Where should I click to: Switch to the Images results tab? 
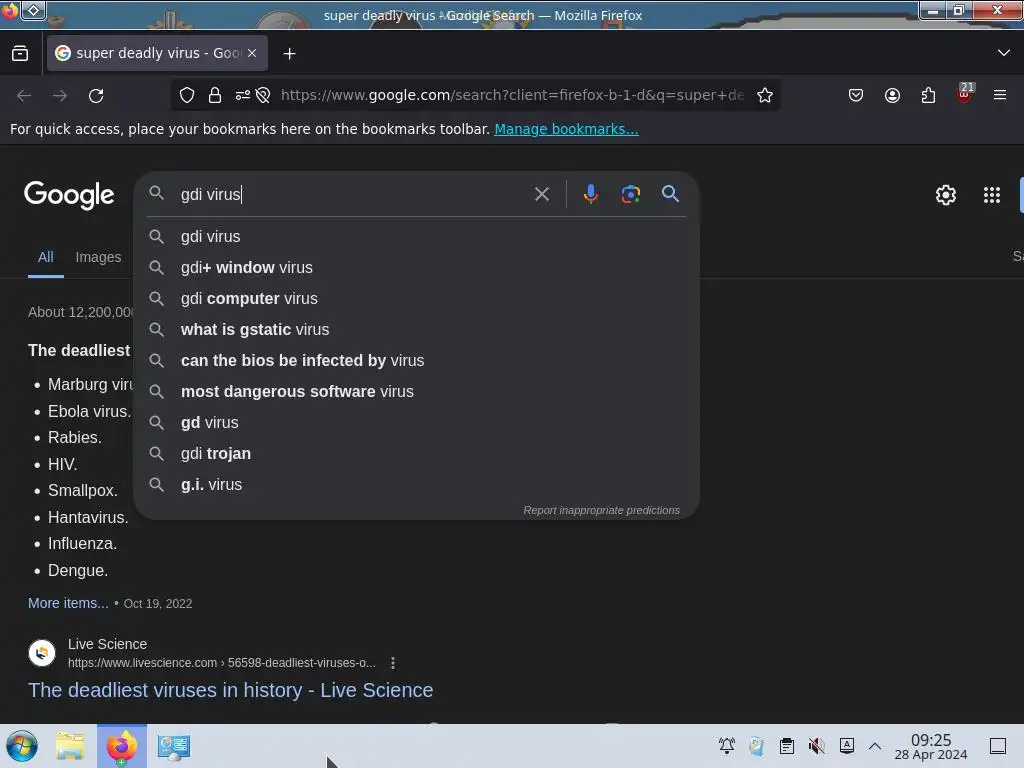tap(98, 257)
